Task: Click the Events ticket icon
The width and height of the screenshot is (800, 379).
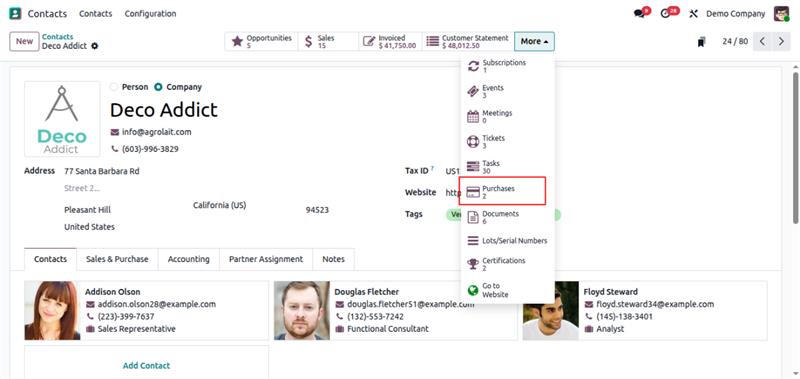Action: pyautogui.click(x=473, y=91)
